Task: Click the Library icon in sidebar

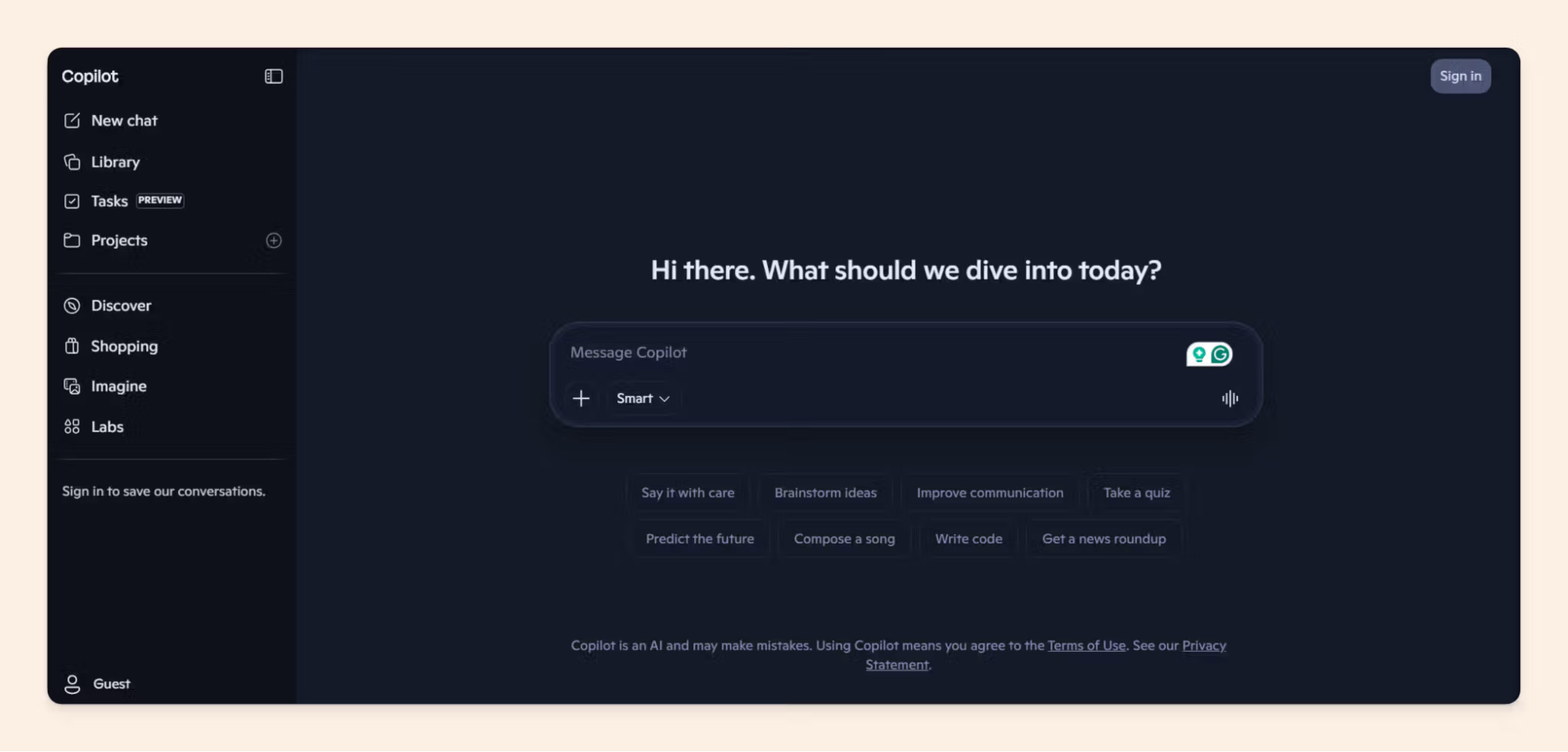Action: click(72, 162)
